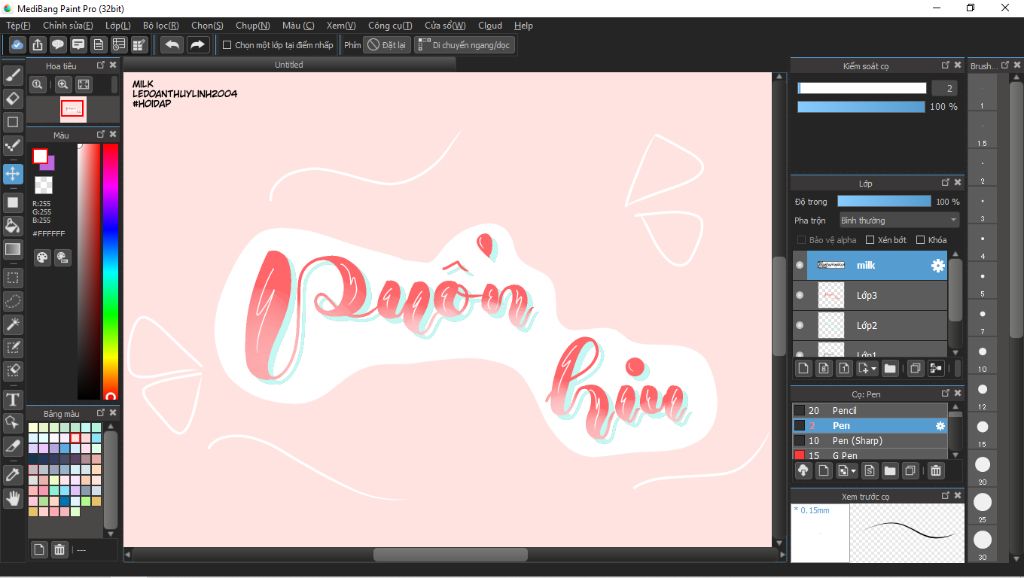Enable the 'Khóa' lock checkbox
1024x578 pixels.
[920, 240]
